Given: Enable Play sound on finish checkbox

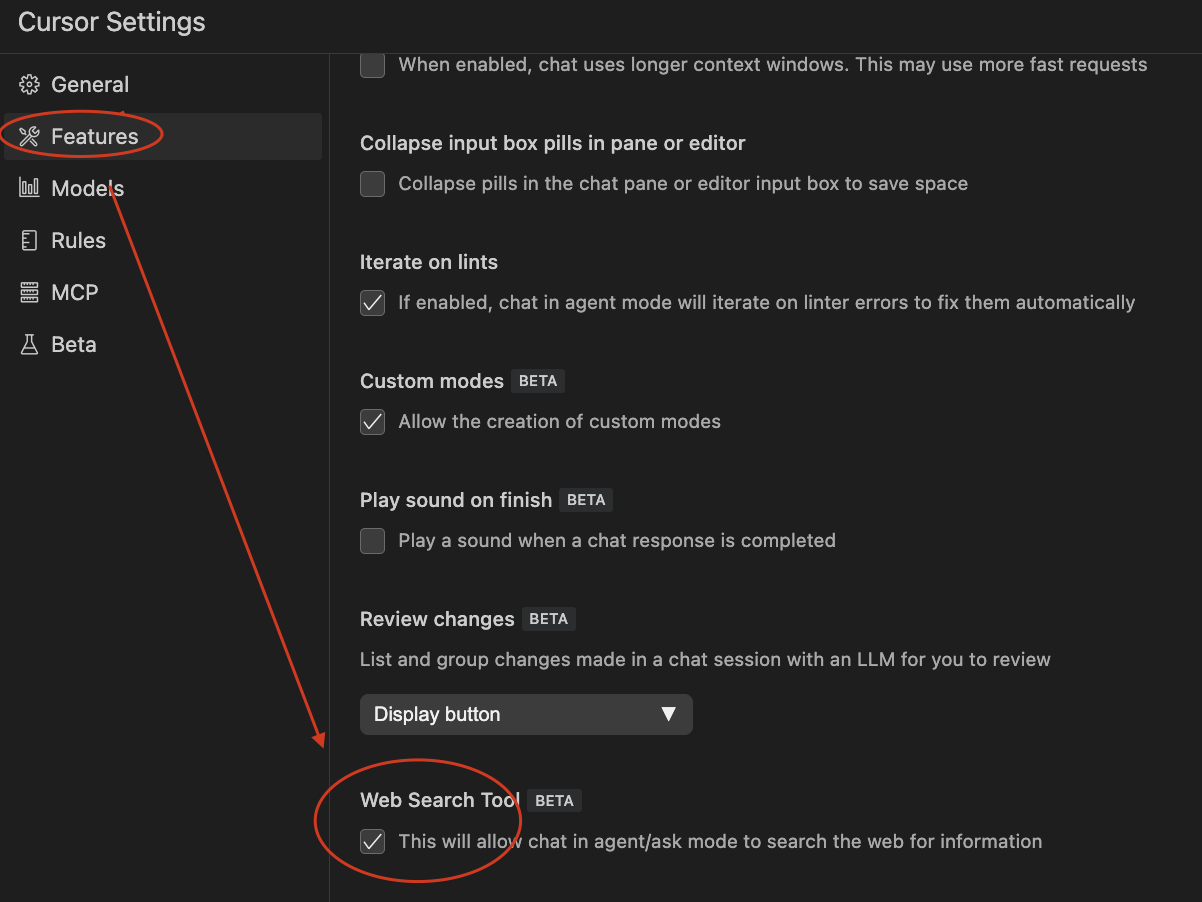Looking at the screenshot, I should [x=372, y=541].
